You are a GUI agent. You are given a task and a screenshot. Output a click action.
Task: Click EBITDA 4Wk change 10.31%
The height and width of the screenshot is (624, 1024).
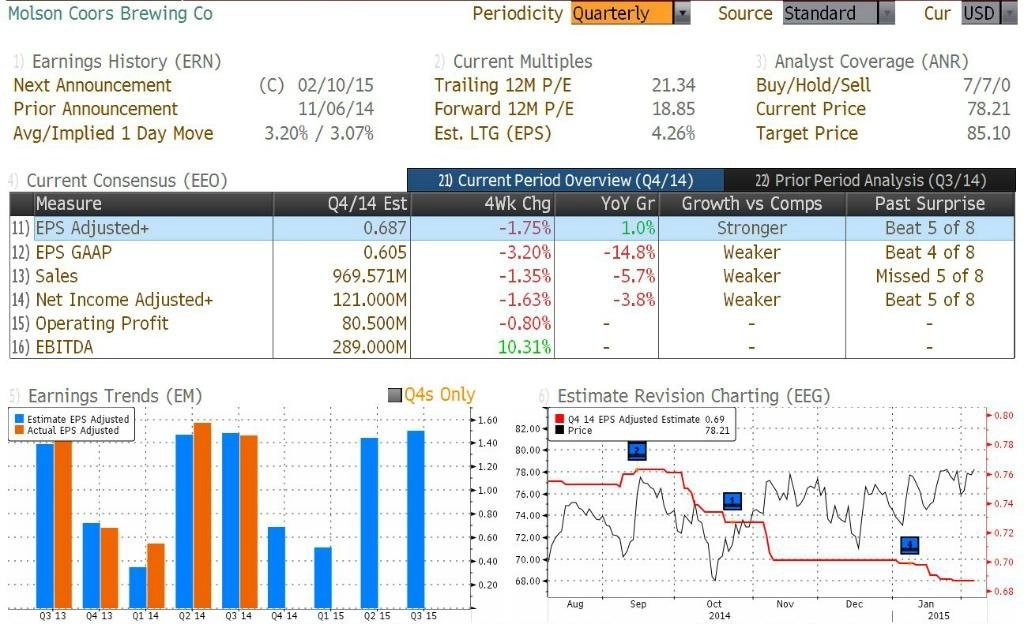pos(524,347)
